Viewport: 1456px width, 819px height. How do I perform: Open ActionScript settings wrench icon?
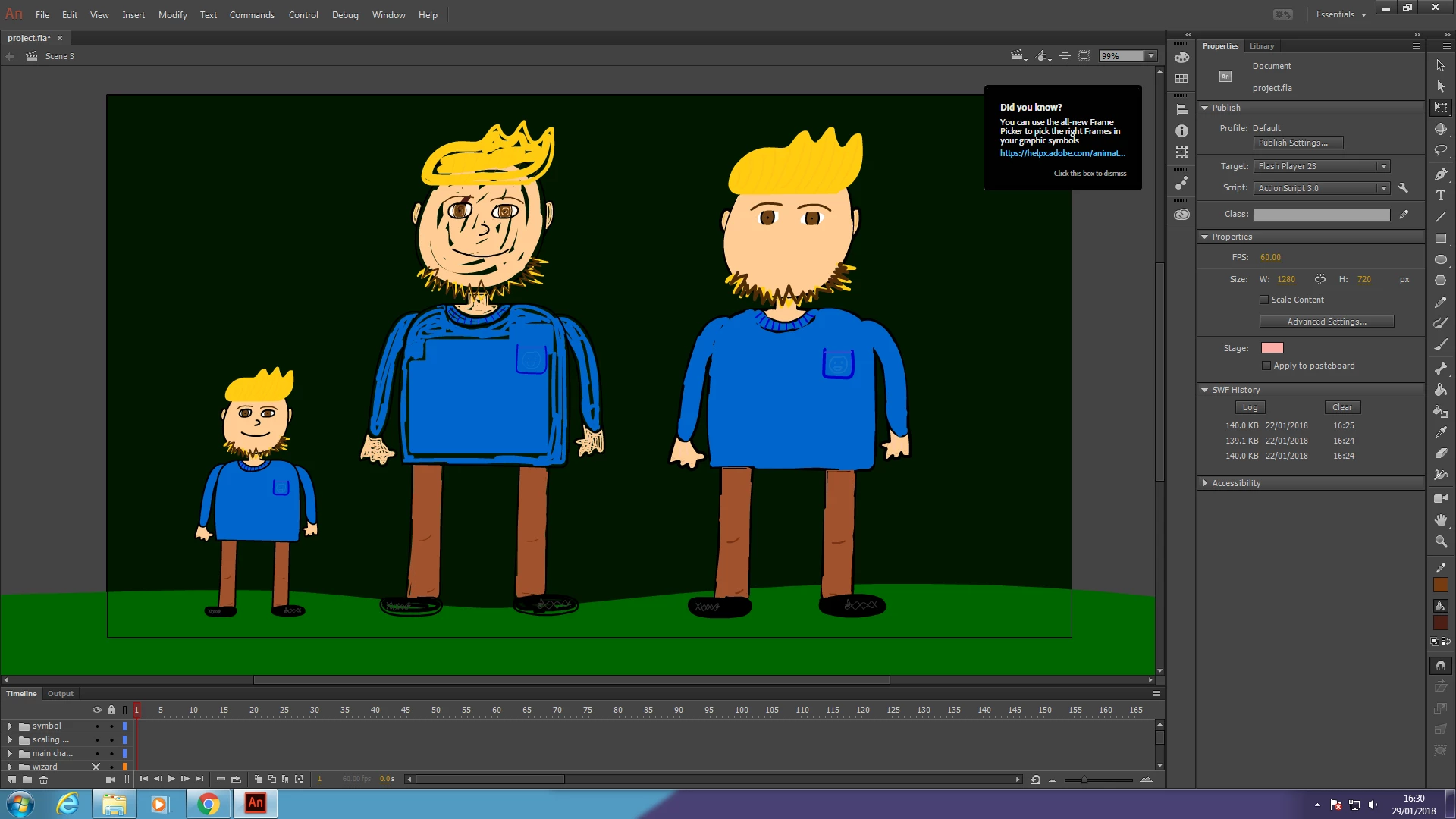[x=1403, y=188]
